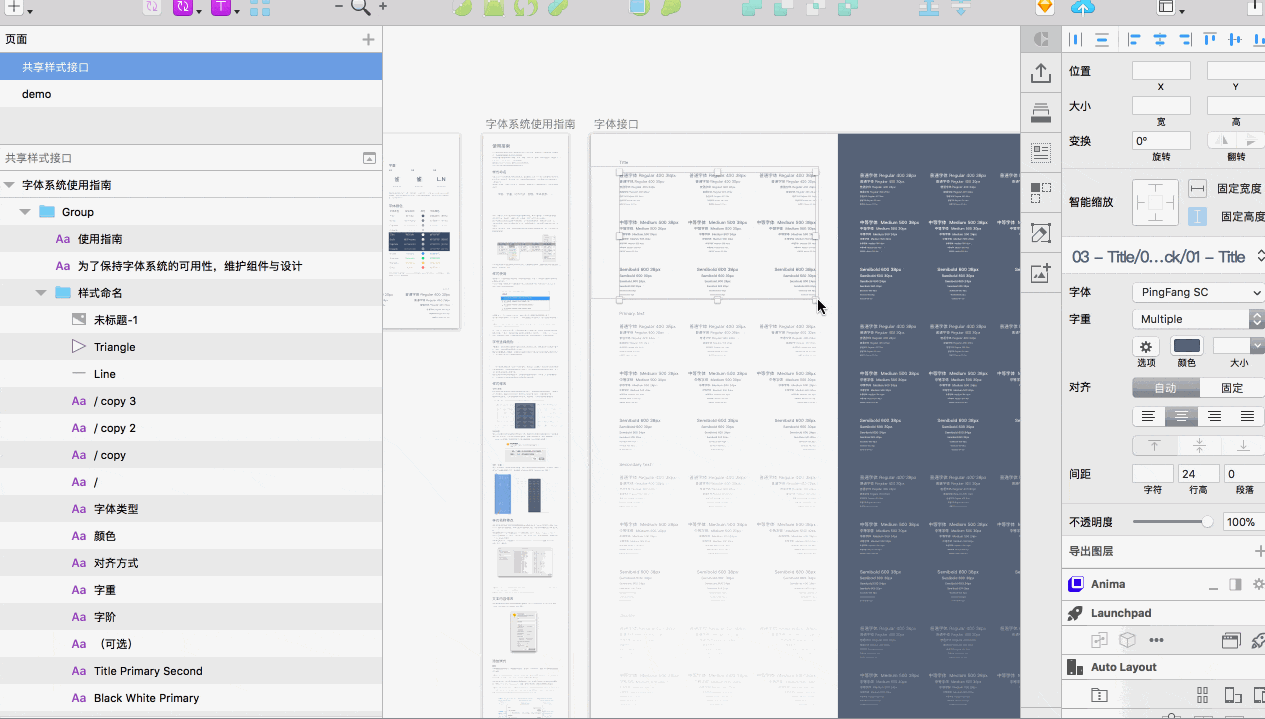Collapse the pages list icon
The image size is (1265, 719).
[369, 158]
